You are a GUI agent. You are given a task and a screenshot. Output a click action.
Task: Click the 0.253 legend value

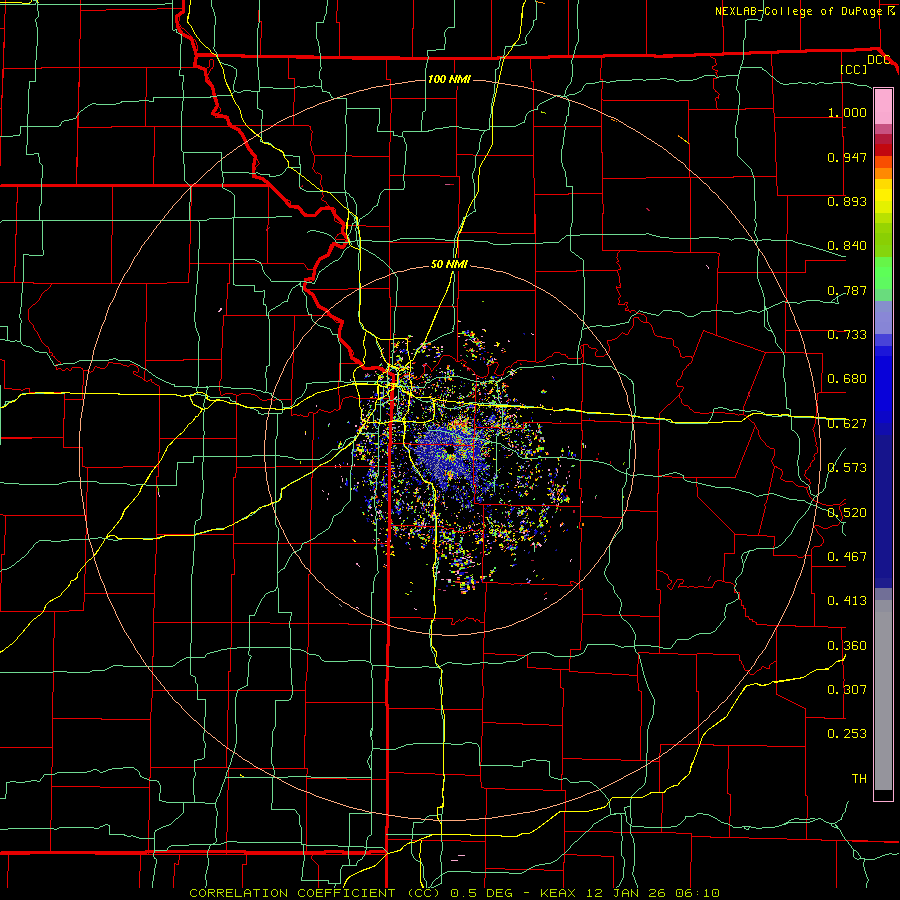(847, 734)
